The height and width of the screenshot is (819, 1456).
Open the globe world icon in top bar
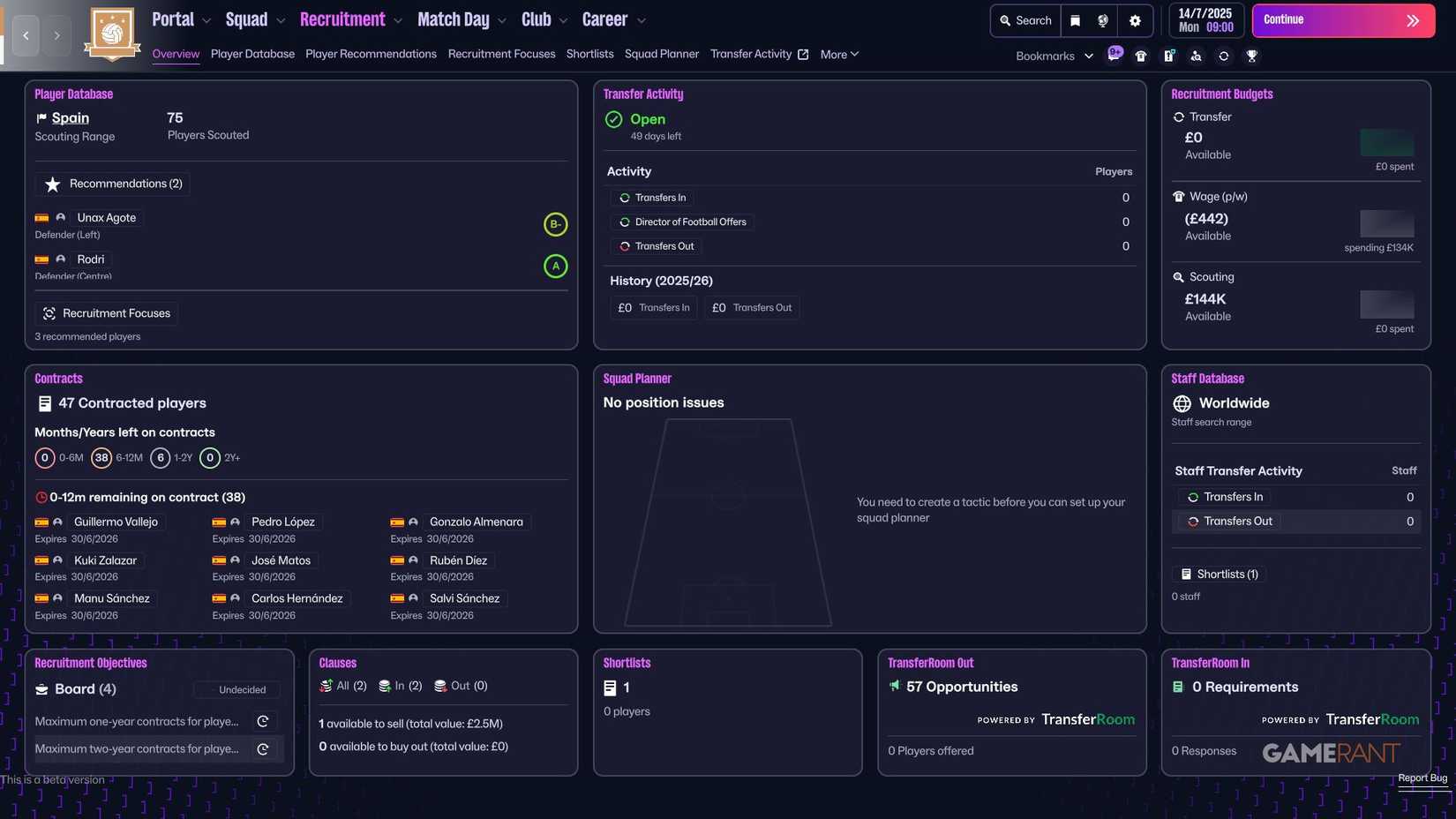click(1103, 20)
